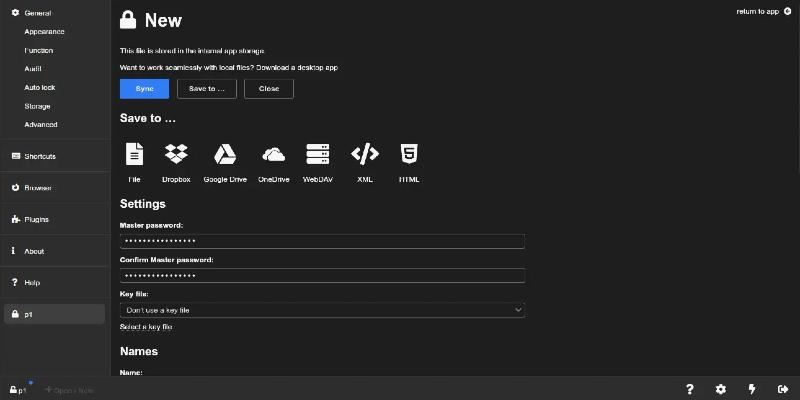The image size is (800, 400).
Task: Go to Auto lock settings
Action: [x=40, y=87]
